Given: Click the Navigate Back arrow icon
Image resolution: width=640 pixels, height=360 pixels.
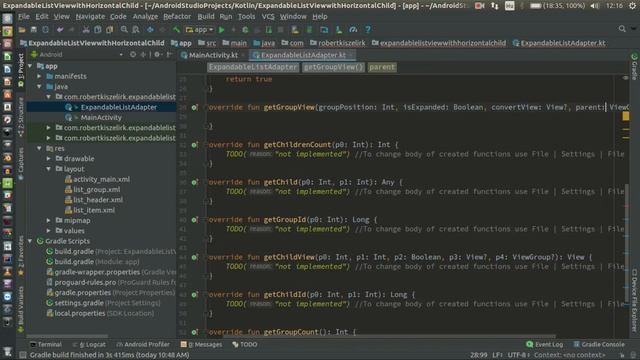Looking at the screenshot, I should pos(151,30).
